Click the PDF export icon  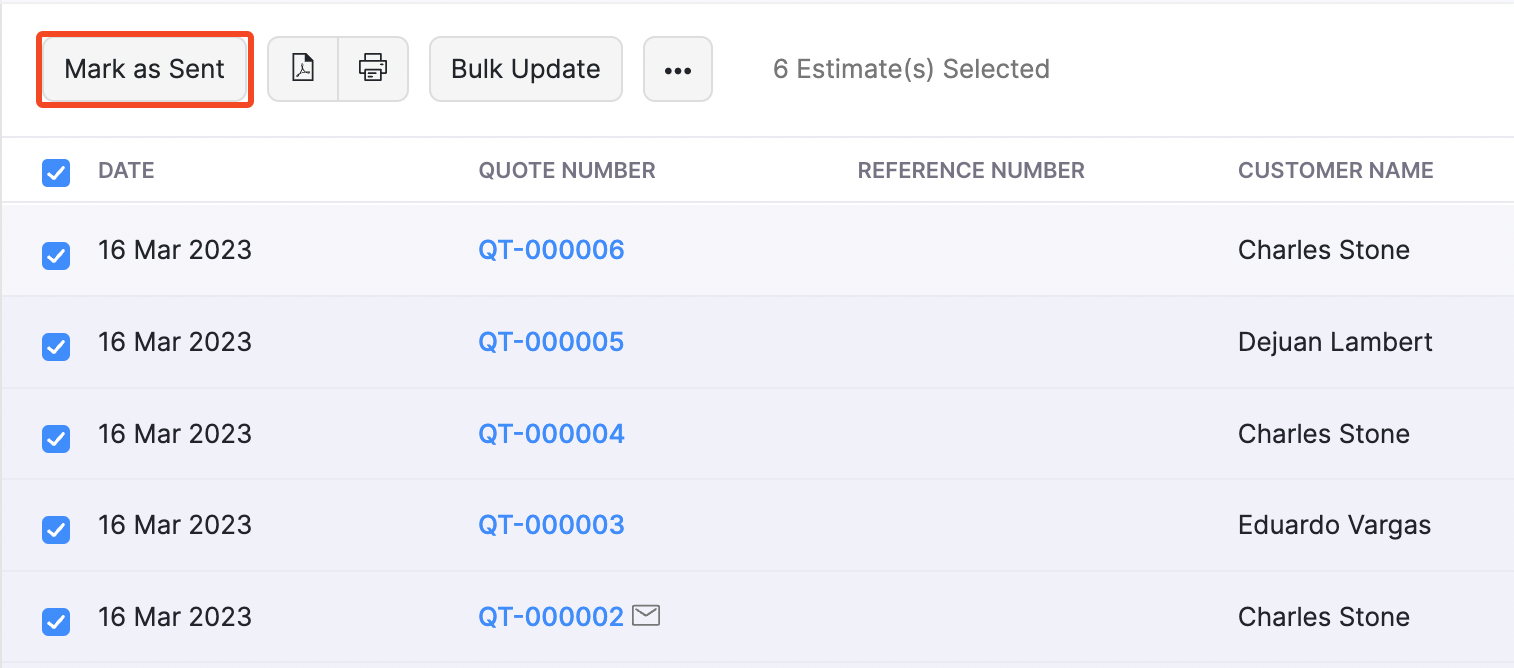[303, 69]
